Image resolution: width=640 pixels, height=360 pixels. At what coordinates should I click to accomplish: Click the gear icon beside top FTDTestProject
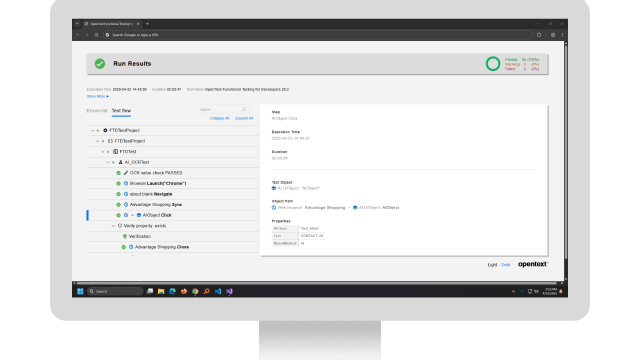point(105,130)
